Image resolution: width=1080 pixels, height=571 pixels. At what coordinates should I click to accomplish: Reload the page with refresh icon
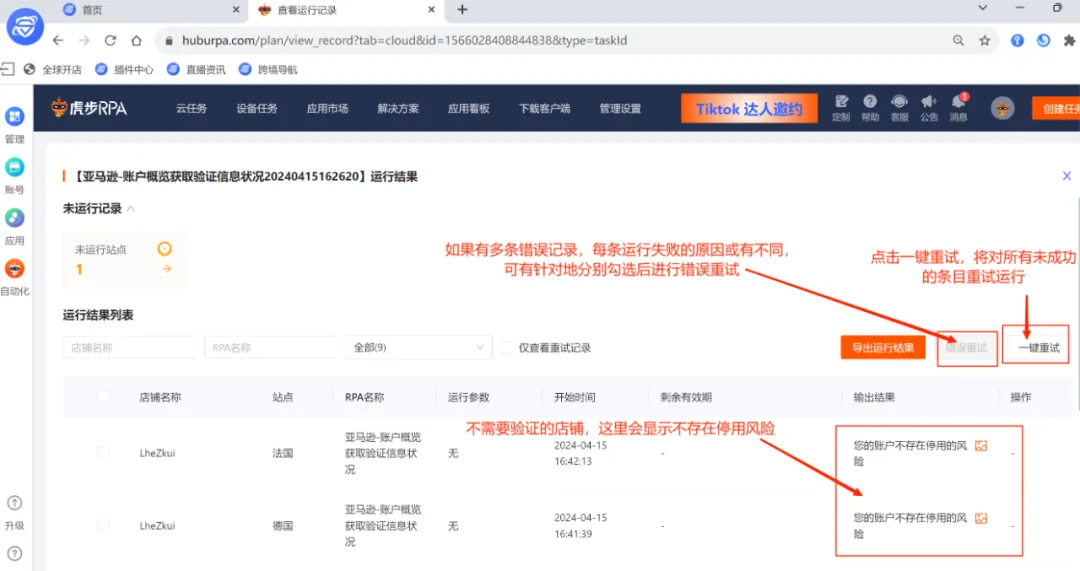coord(110,41)
